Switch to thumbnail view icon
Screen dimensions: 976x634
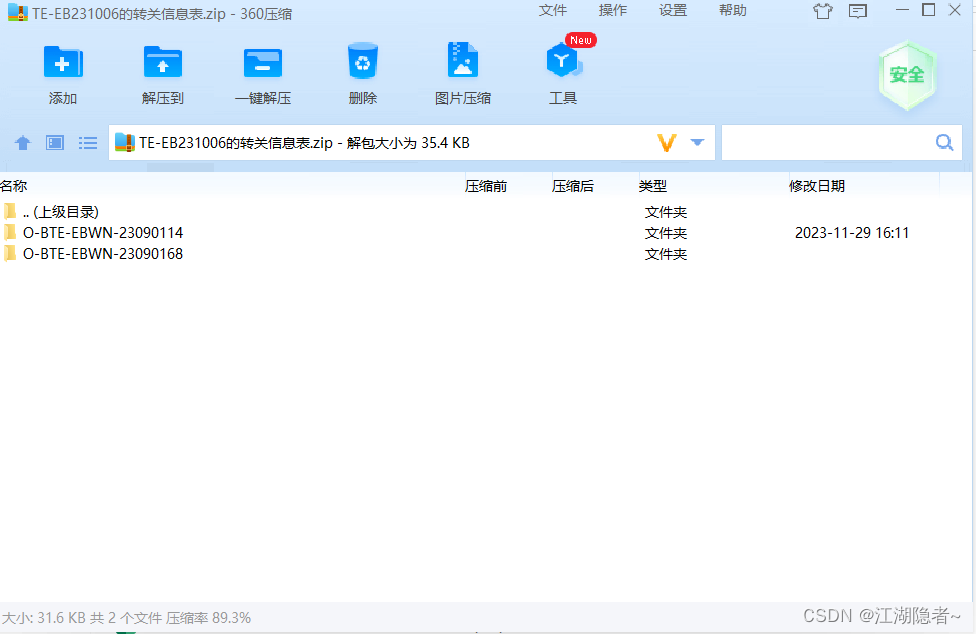coord(55,143)
